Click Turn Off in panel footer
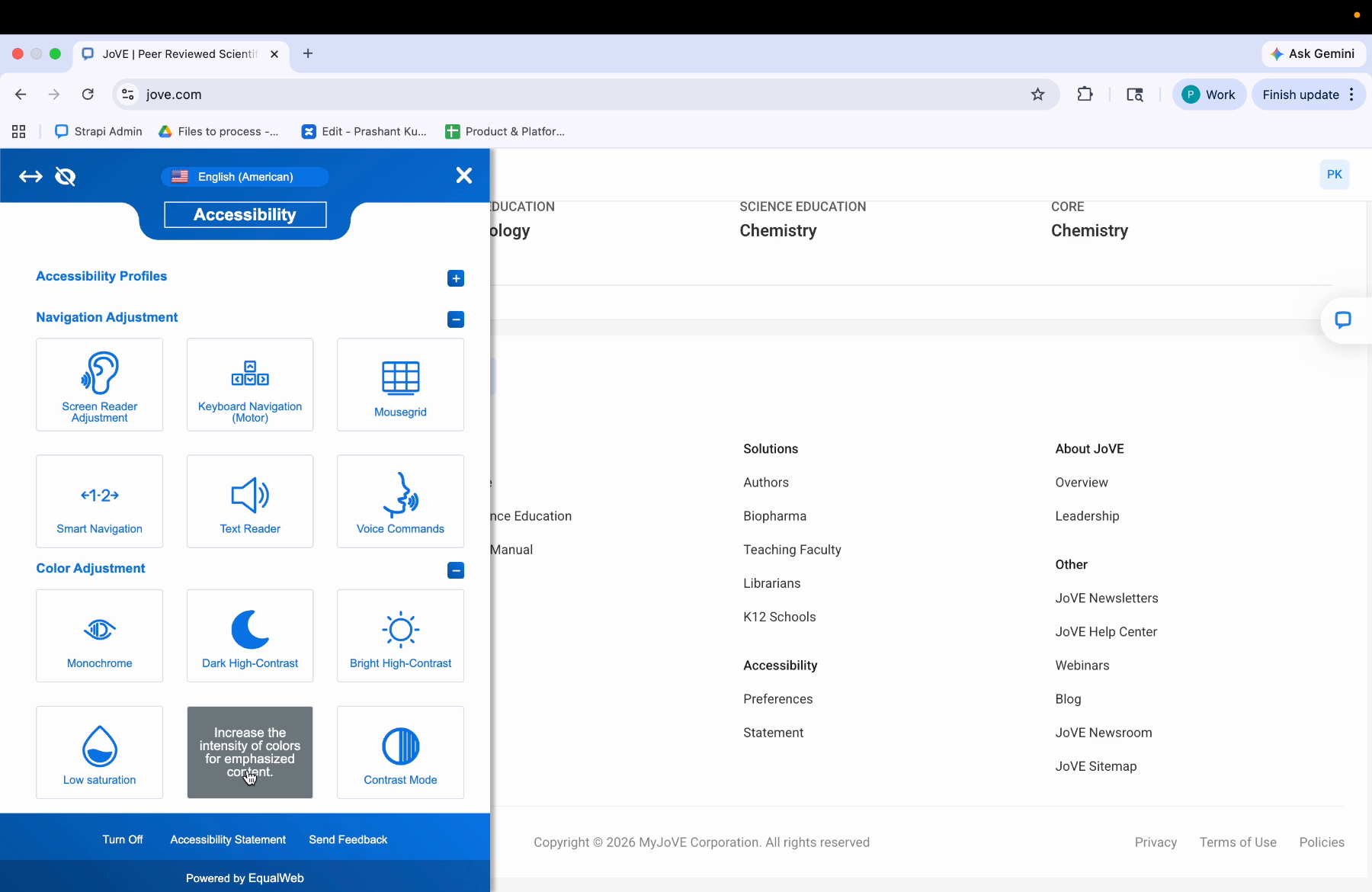Screen dimensions: 1372x892 pos(123,839)
